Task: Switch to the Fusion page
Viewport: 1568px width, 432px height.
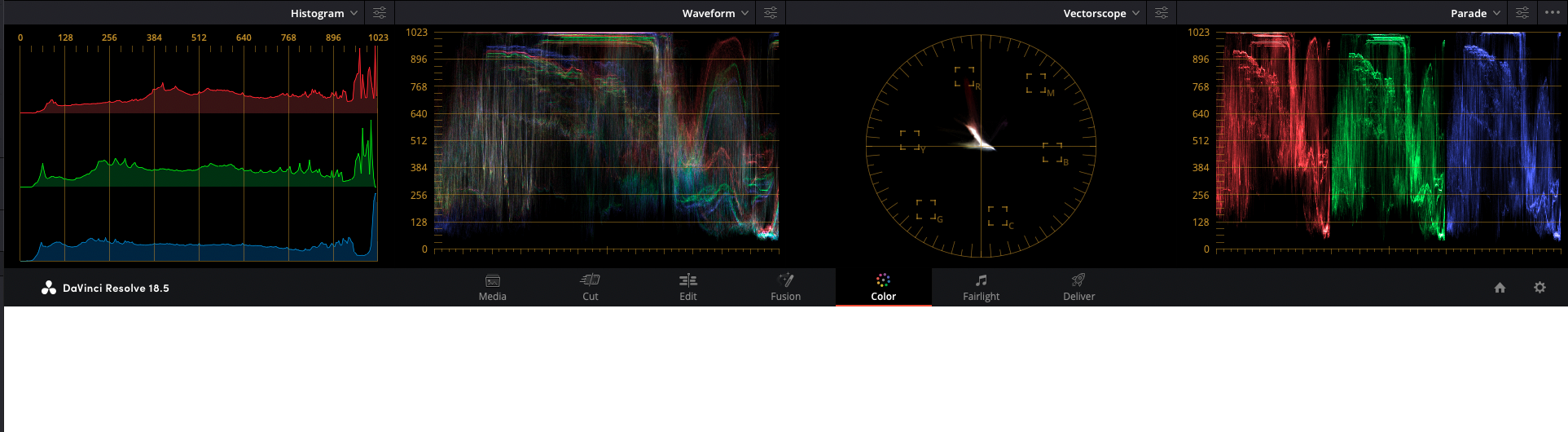Action: [x=786, y=288]
